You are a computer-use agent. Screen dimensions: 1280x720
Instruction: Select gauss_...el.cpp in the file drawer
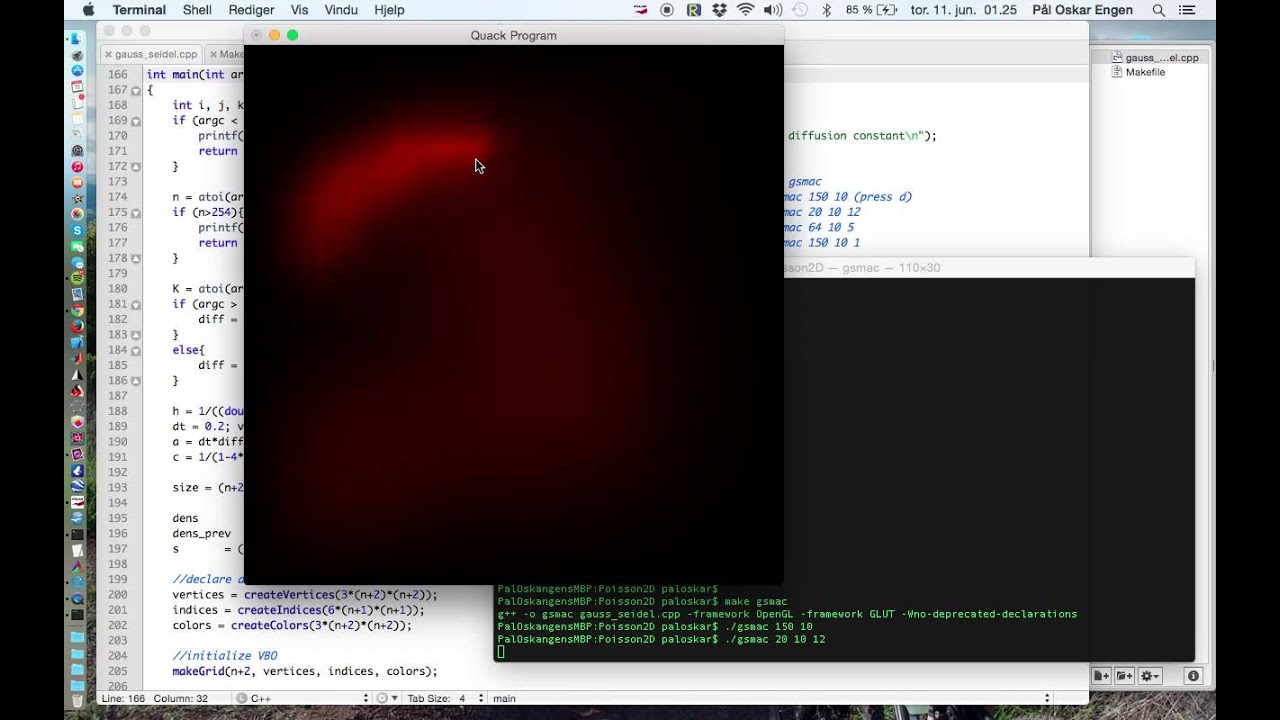1154,58
